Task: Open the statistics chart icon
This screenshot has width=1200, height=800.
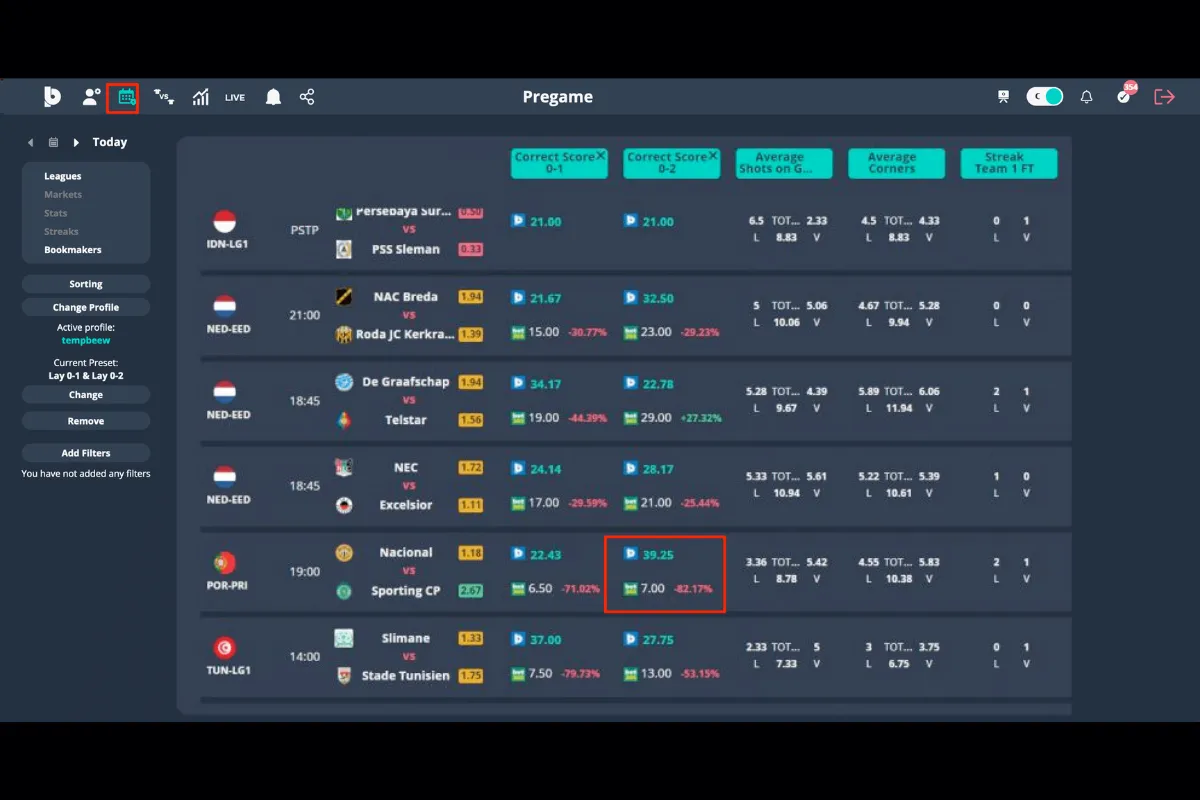Action: tap(201, 97)
